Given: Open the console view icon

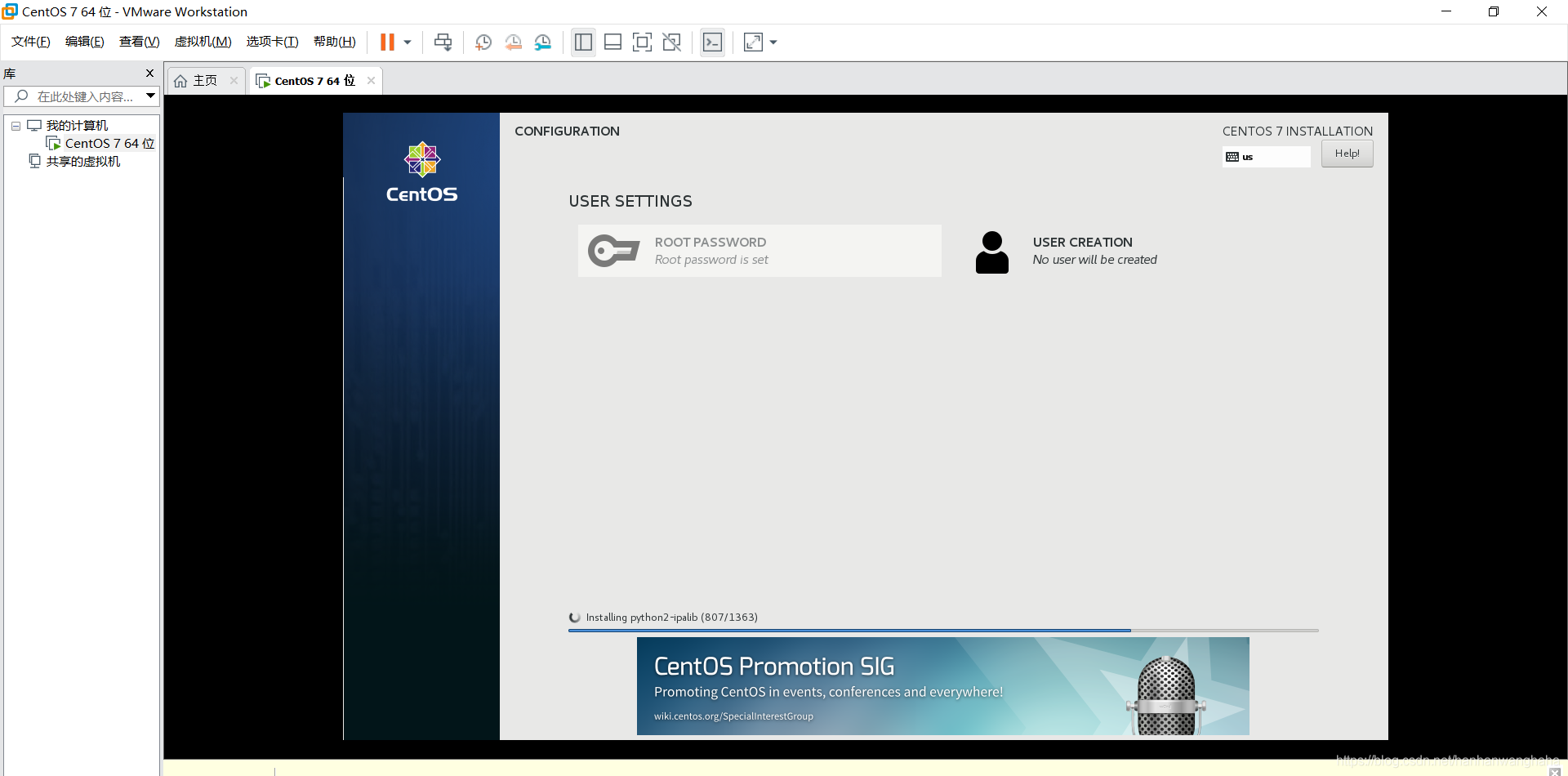Looking at the screenshot, I should [712, 42].
